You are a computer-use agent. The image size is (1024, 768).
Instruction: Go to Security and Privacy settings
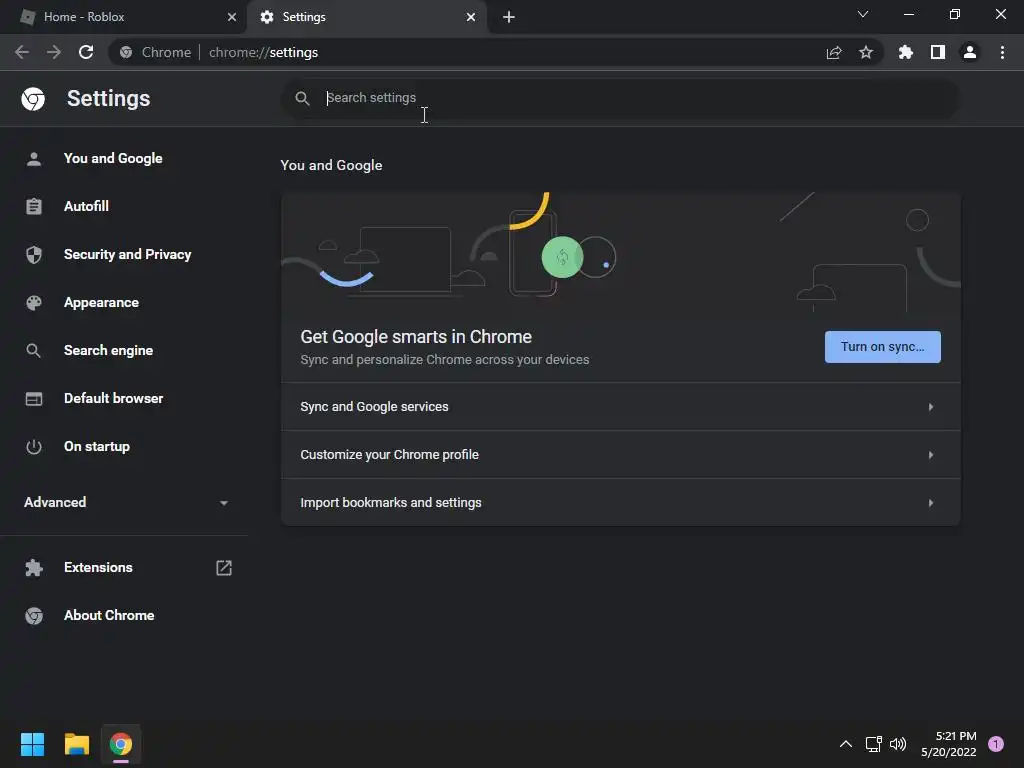127,255
